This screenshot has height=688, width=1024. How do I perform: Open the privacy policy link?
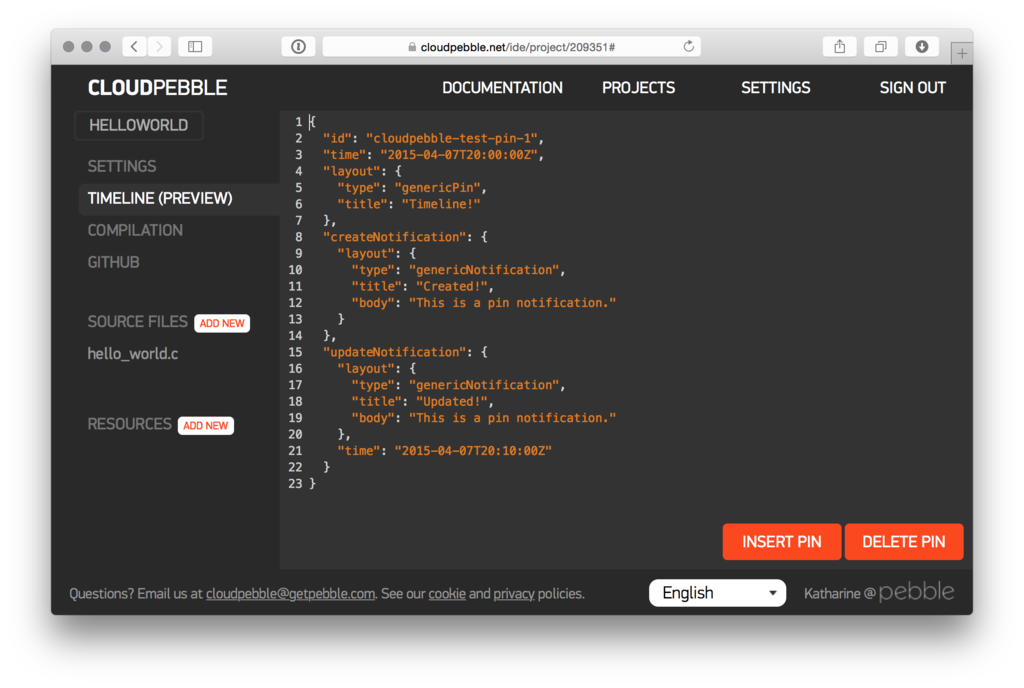pyautogui.click(x=514, y=594)
